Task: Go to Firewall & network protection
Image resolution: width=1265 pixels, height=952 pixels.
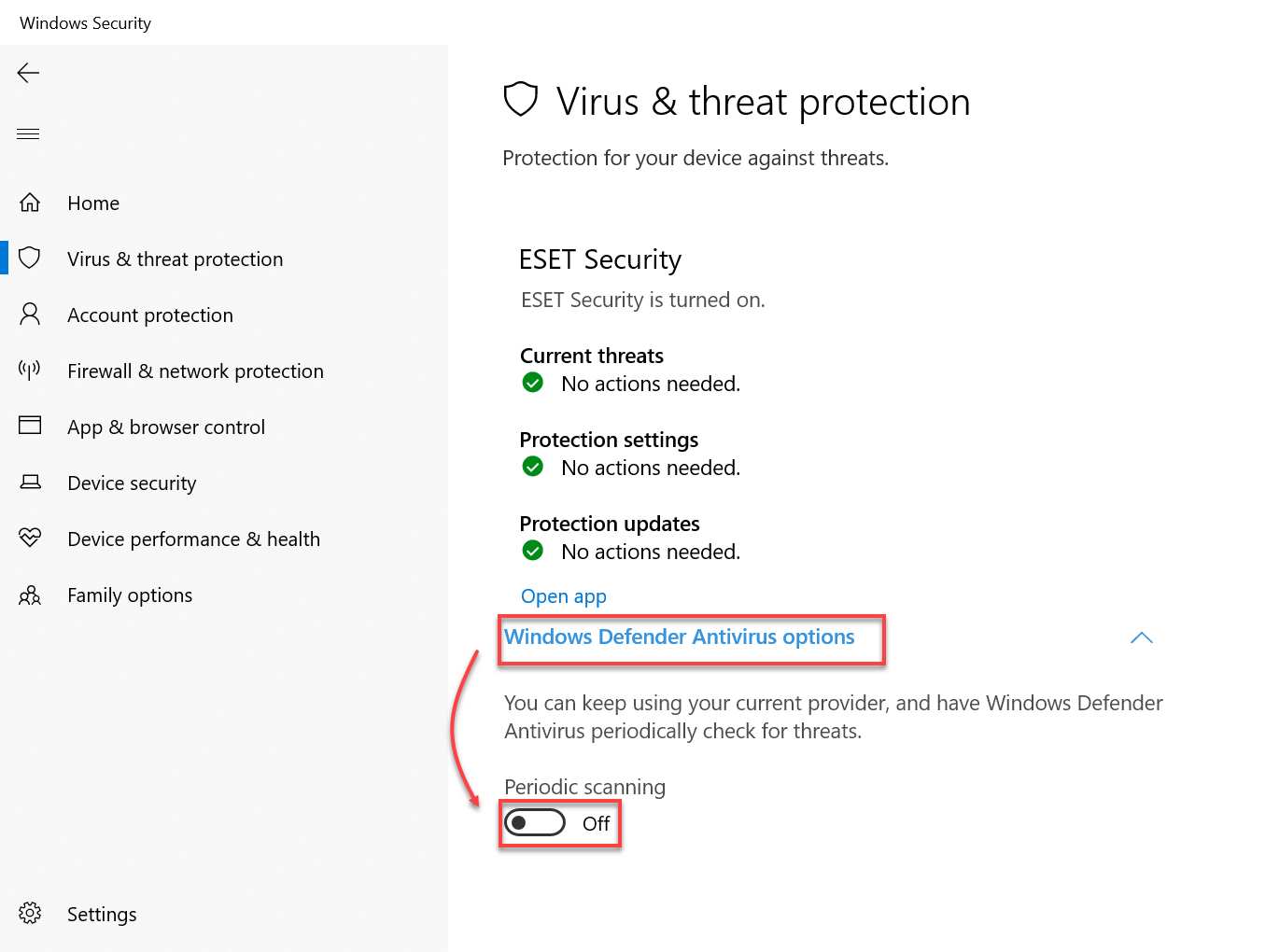Action: point(195,371)
